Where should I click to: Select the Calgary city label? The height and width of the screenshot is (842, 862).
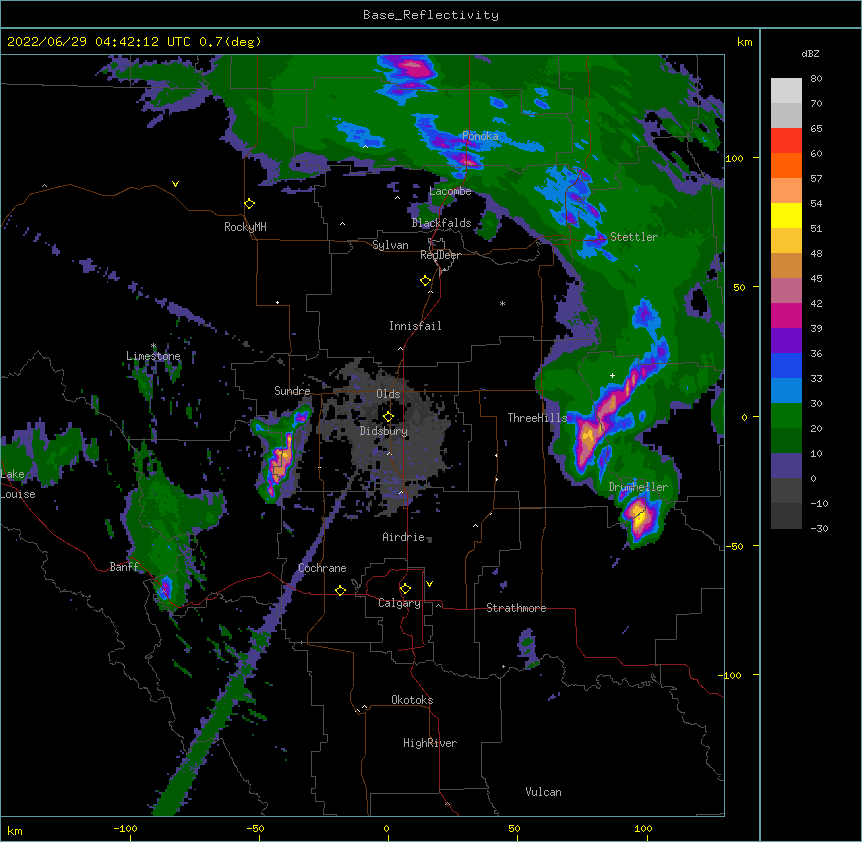click(x=399, y=603)
